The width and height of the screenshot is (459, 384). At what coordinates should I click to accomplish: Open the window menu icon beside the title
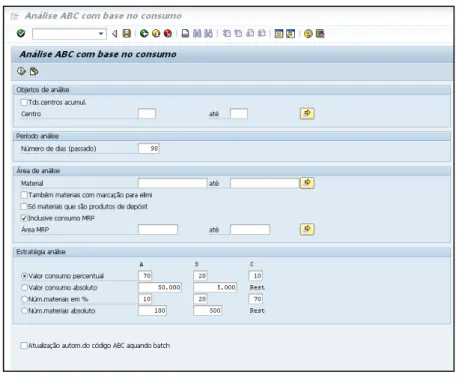coord(15,16)
